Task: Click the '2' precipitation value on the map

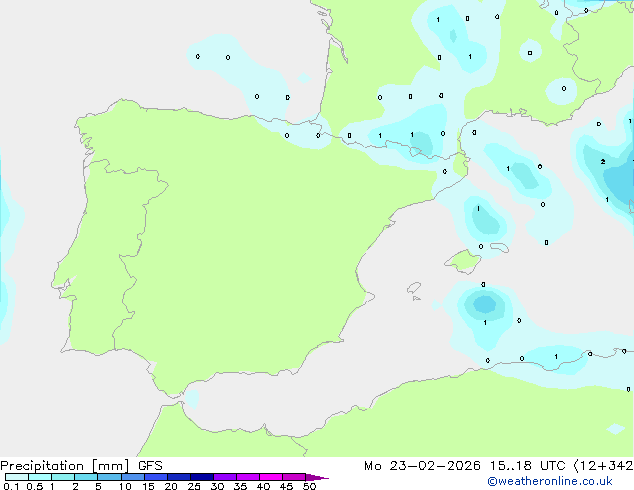Action: (603, 162)
